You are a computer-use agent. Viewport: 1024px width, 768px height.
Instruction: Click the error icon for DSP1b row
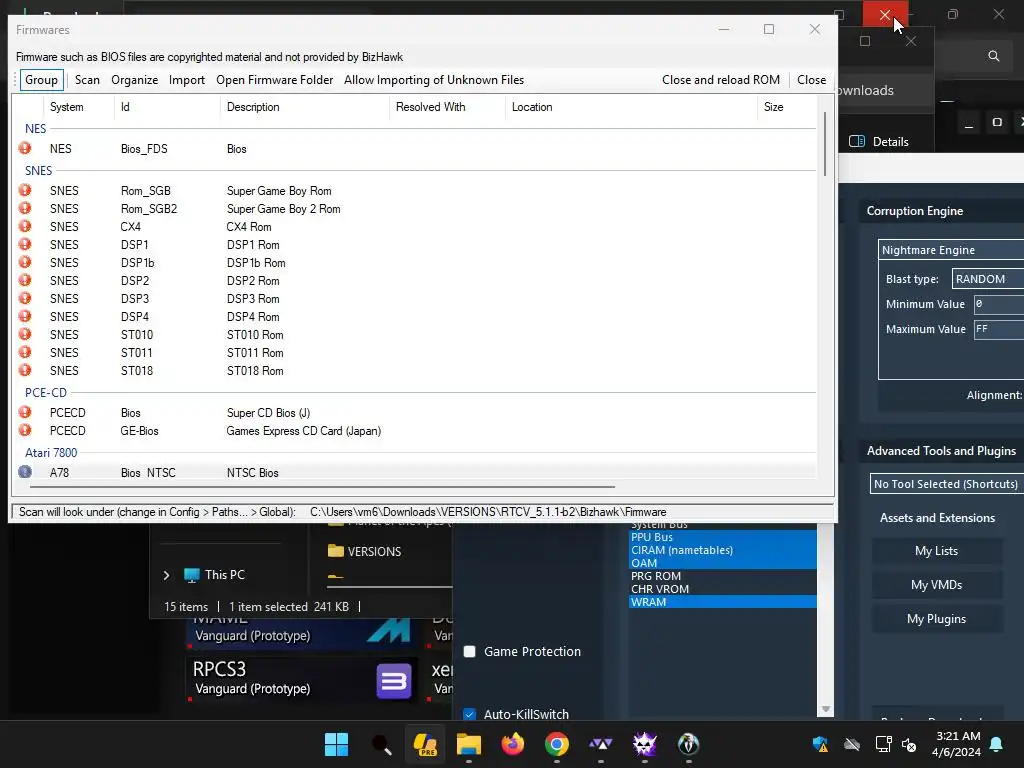[x=25, y=262]
